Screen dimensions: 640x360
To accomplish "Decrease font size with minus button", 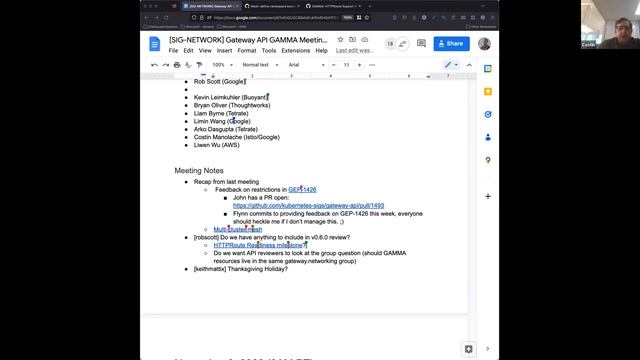I will click(333, 65).
